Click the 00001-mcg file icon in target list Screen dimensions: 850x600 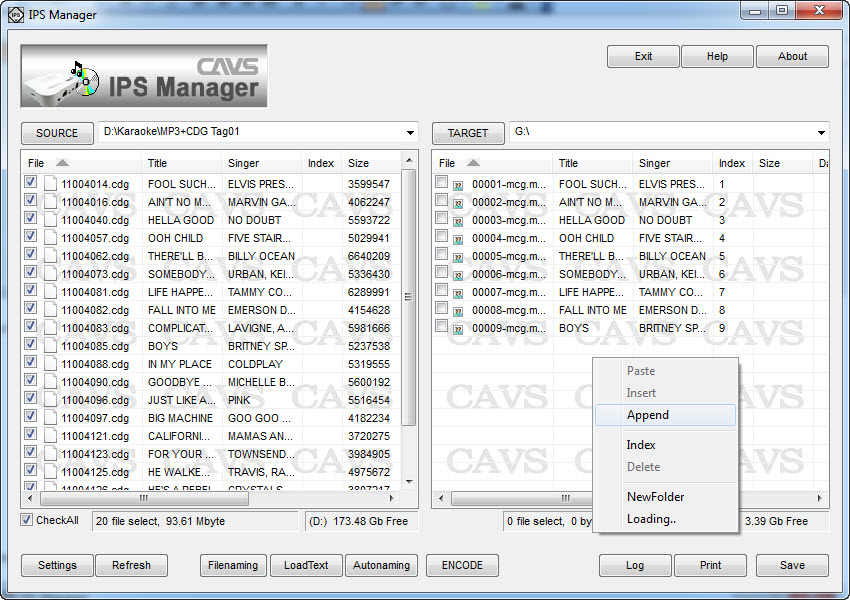click(x=458, y=185)
